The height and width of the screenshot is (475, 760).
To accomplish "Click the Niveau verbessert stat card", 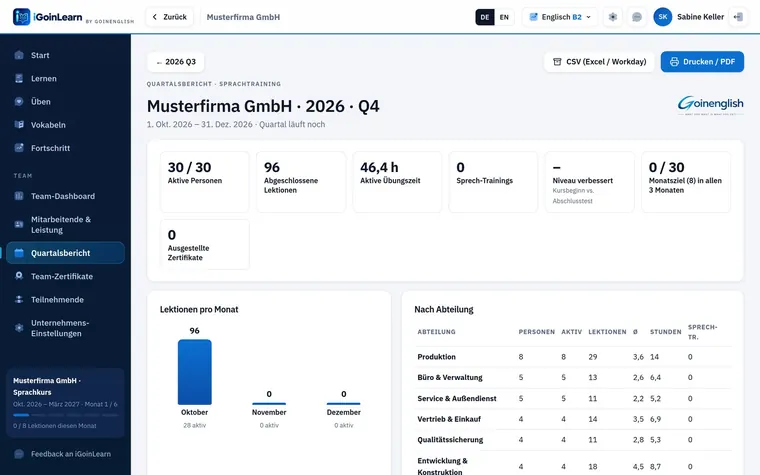I will 589,182.
